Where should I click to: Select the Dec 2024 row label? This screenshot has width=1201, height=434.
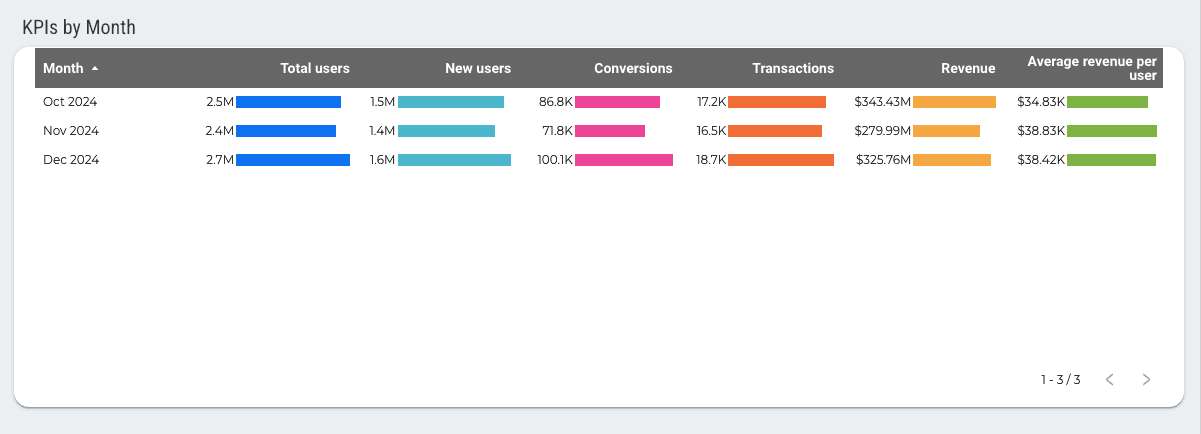tap(70, 160)
